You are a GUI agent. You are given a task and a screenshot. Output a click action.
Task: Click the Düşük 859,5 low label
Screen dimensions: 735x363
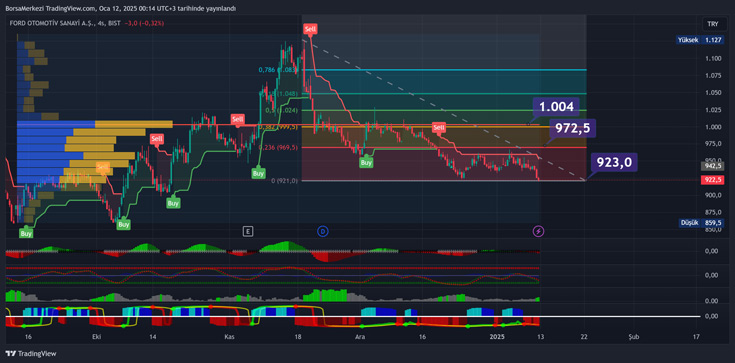[701, 223]
